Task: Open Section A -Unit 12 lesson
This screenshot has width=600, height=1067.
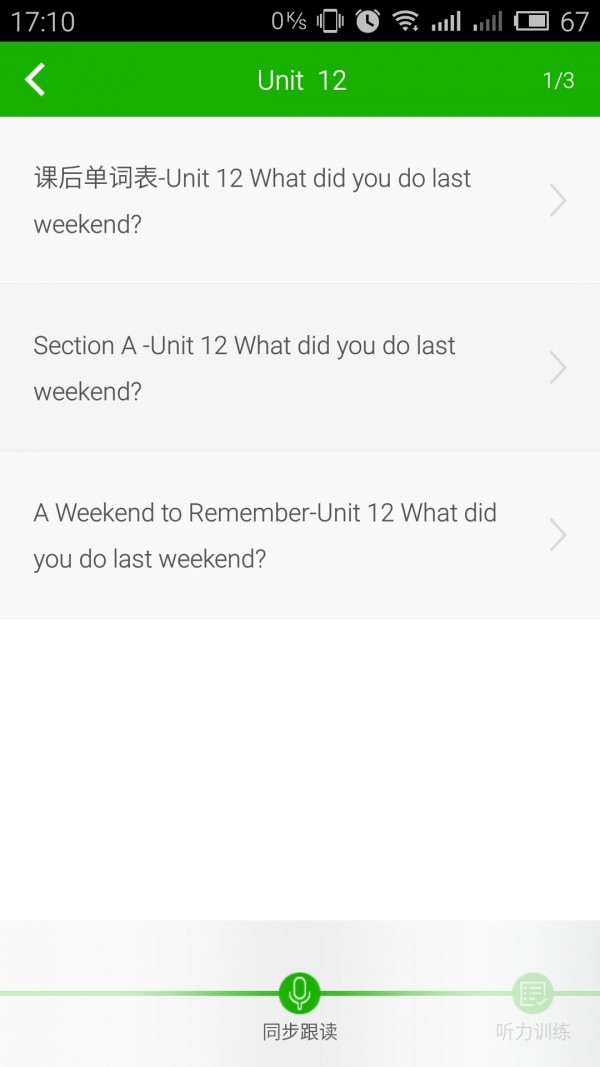Action: point(245,368)
